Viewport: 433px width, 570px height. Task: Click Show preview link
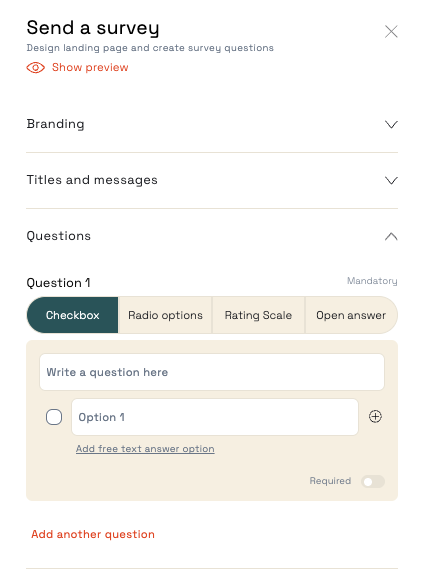click(x=90, y=68)
